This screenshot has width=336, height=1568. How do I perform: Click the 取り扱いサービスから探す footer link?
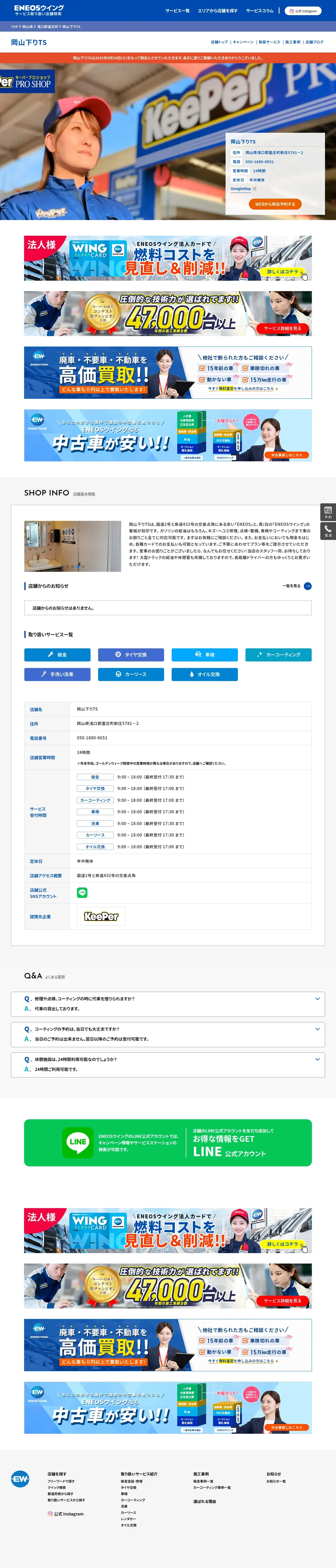[66, 1500]
